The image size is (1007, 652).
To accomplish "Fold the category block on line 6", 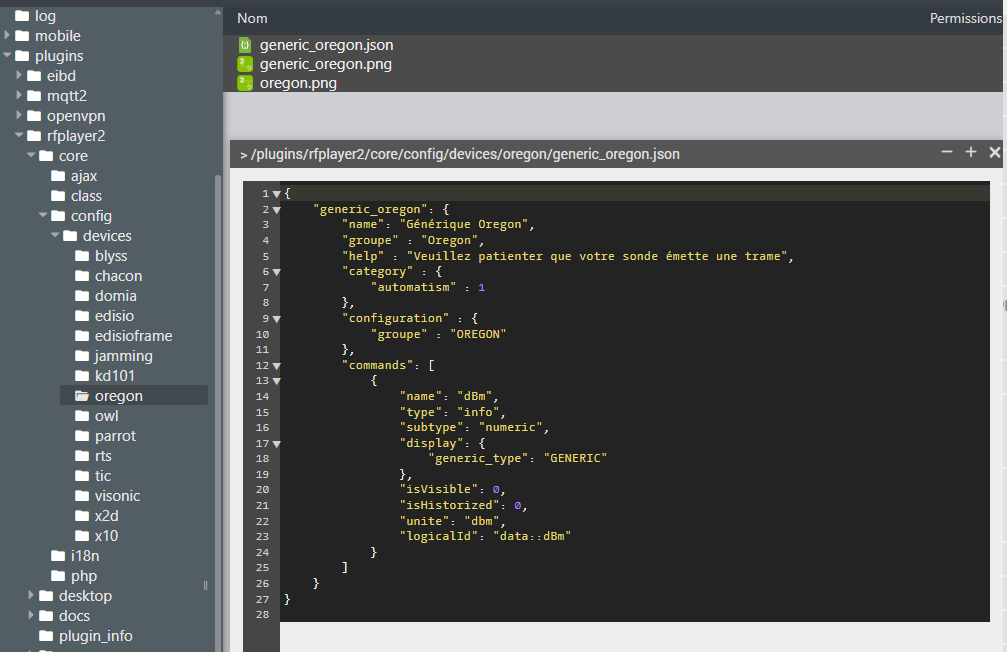I will point(277,272).
